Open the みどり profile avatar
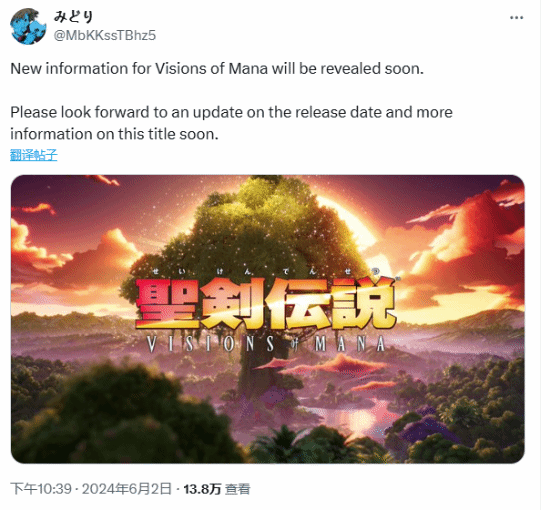 (28, 27)
